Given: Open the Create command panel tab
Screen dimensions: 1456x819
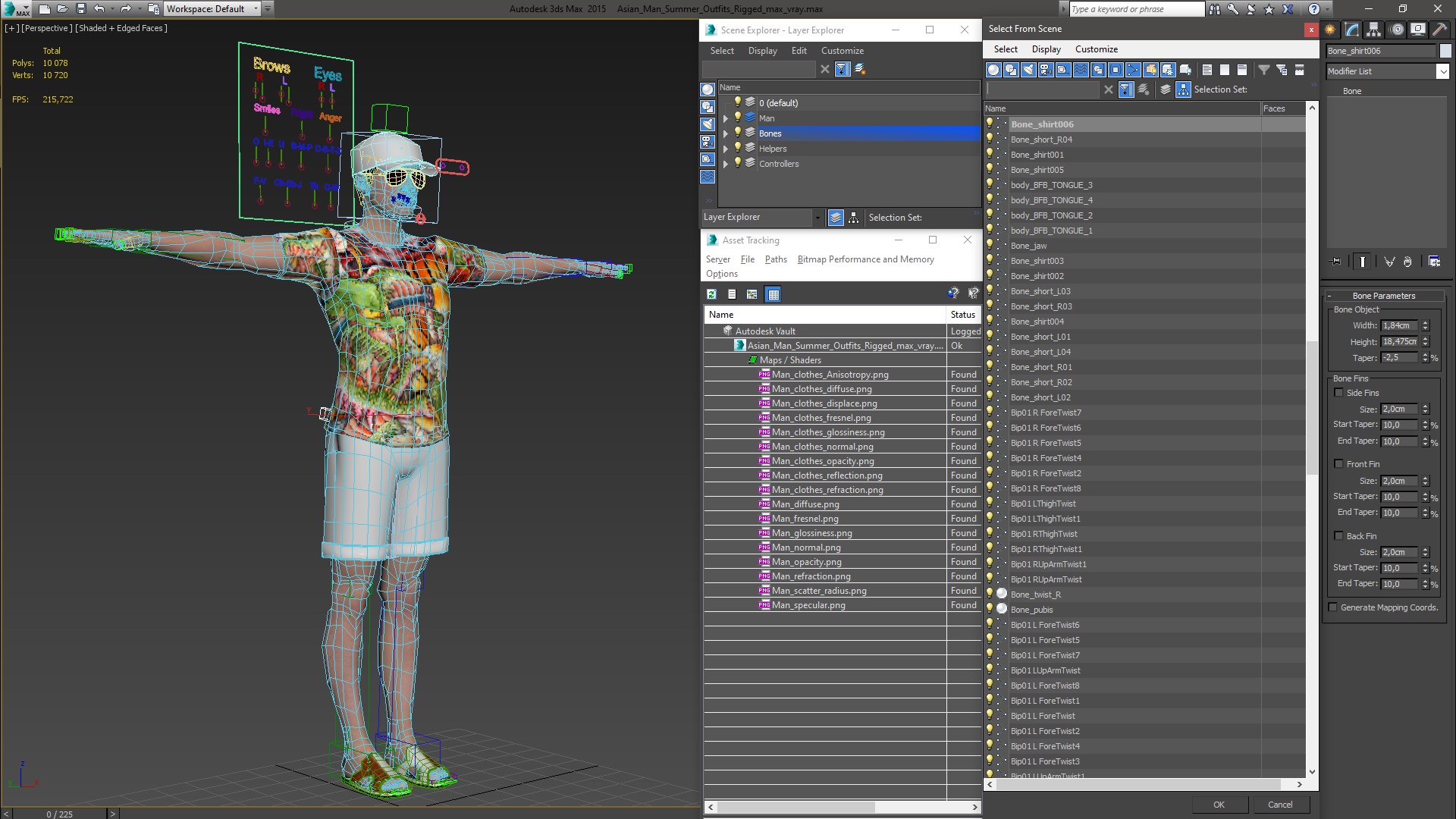Looking at the screenshot, I should tap(1330, 30).
